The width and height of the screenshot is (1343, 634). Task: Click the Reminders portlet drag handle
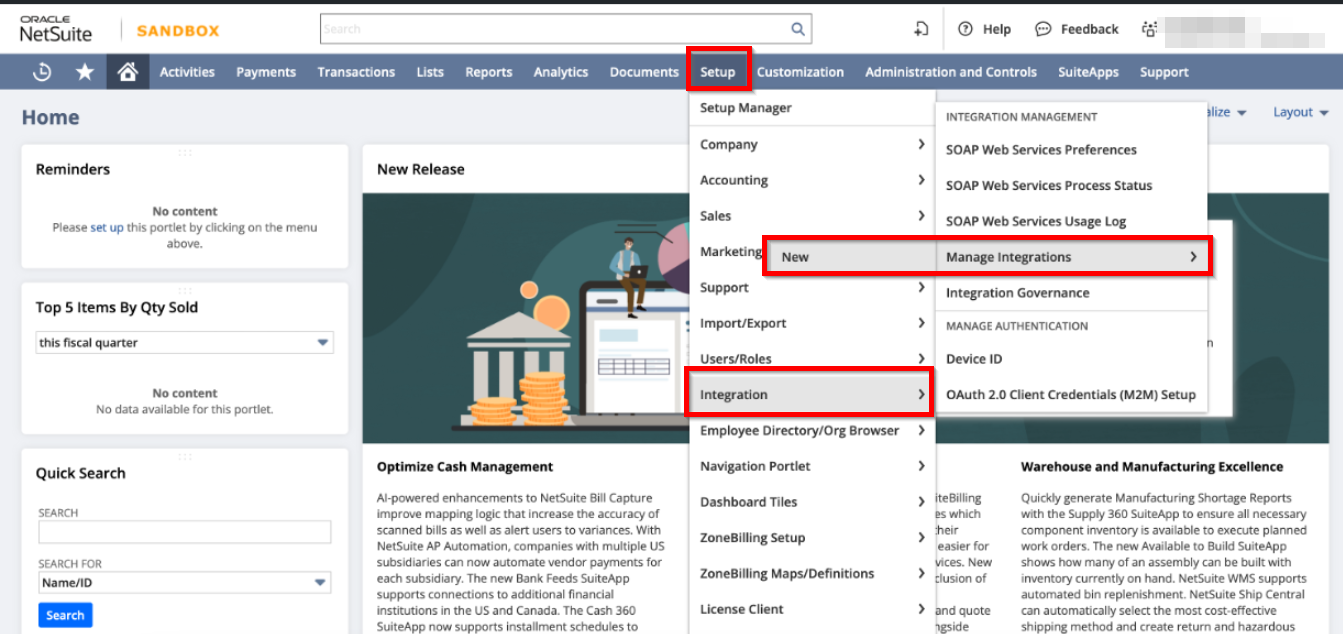pos(185,153)
